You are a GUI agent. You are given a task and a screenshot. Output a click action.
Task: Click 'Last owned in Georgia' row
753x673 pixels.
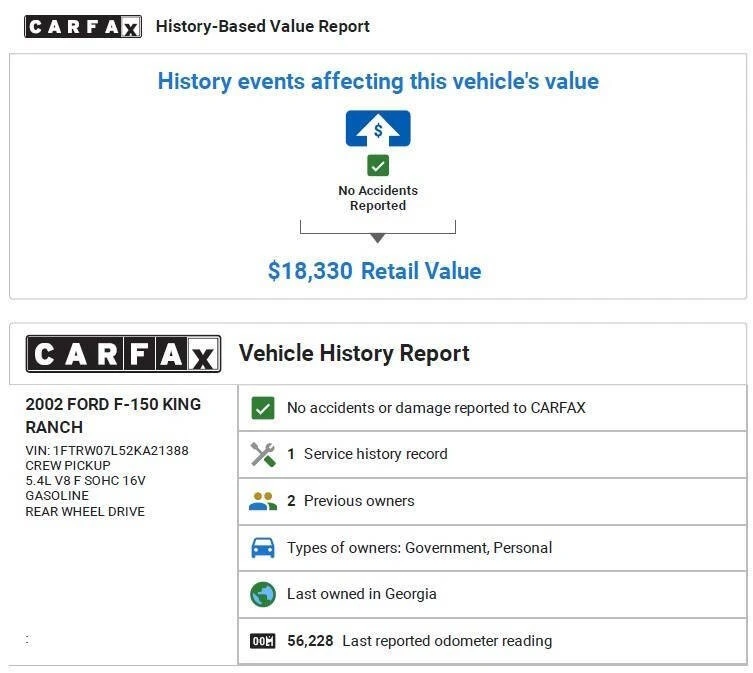(492, 594)
